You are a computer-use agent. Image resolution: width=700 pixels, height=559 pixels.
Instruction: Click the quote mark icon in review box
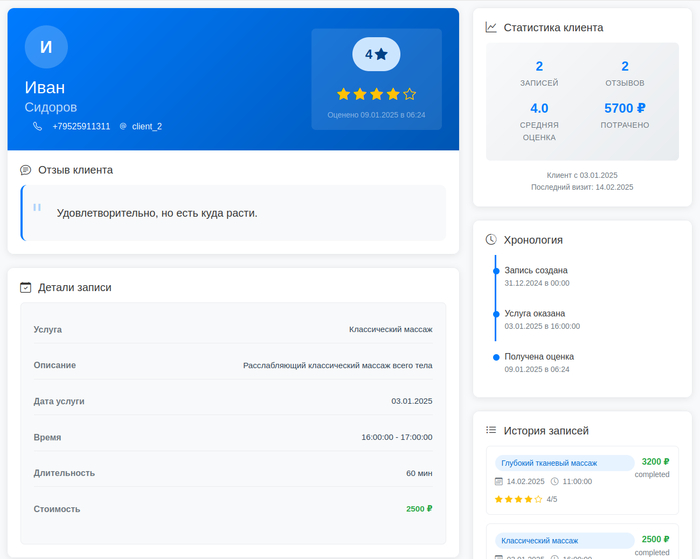[x=37, y=208]
